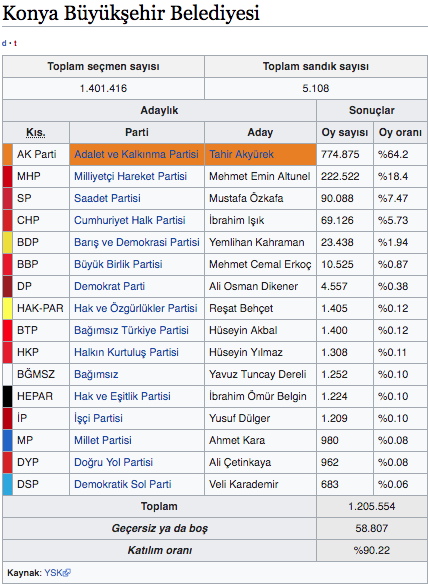This screenshot has height=584, width=428.
Task: Click candidate Reşat Behçet
Action: pyautogui.click(x=241, y=308)
